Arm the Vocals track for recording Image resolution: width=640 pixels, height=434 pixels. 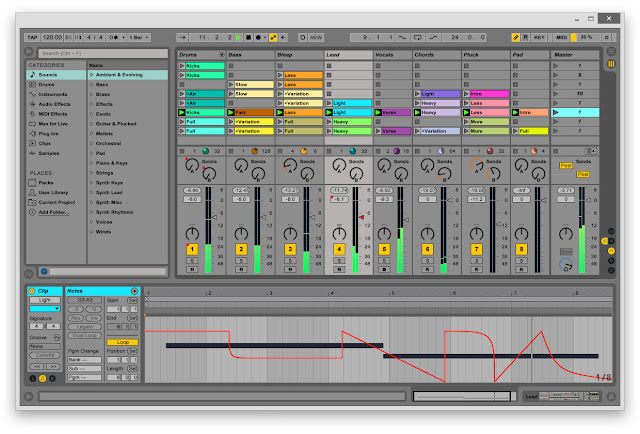tap(384, 269)
